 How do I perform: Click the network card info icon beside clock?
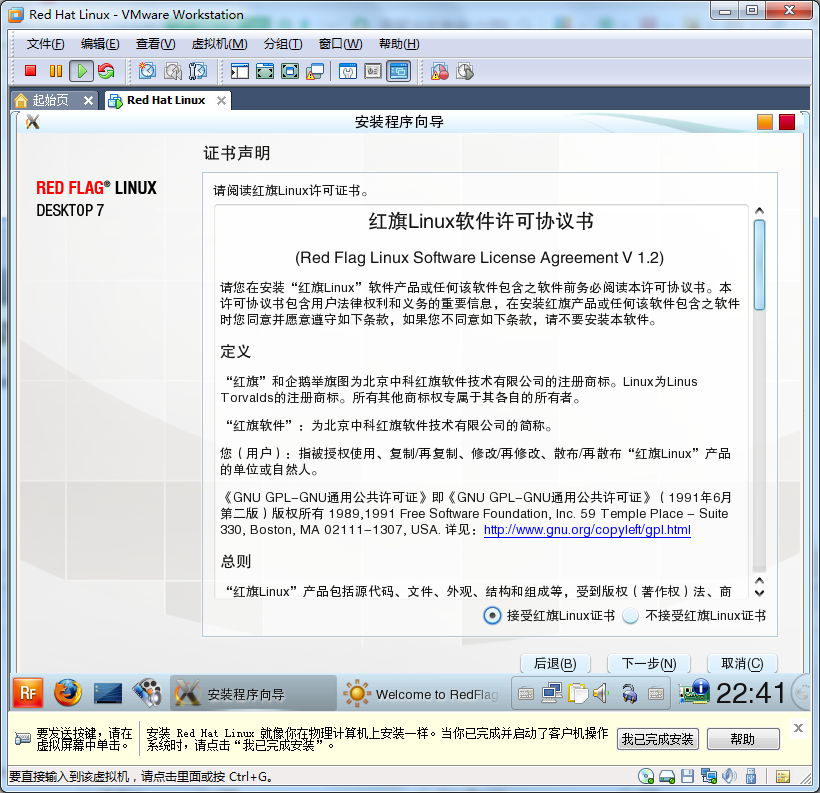[694, 692]
